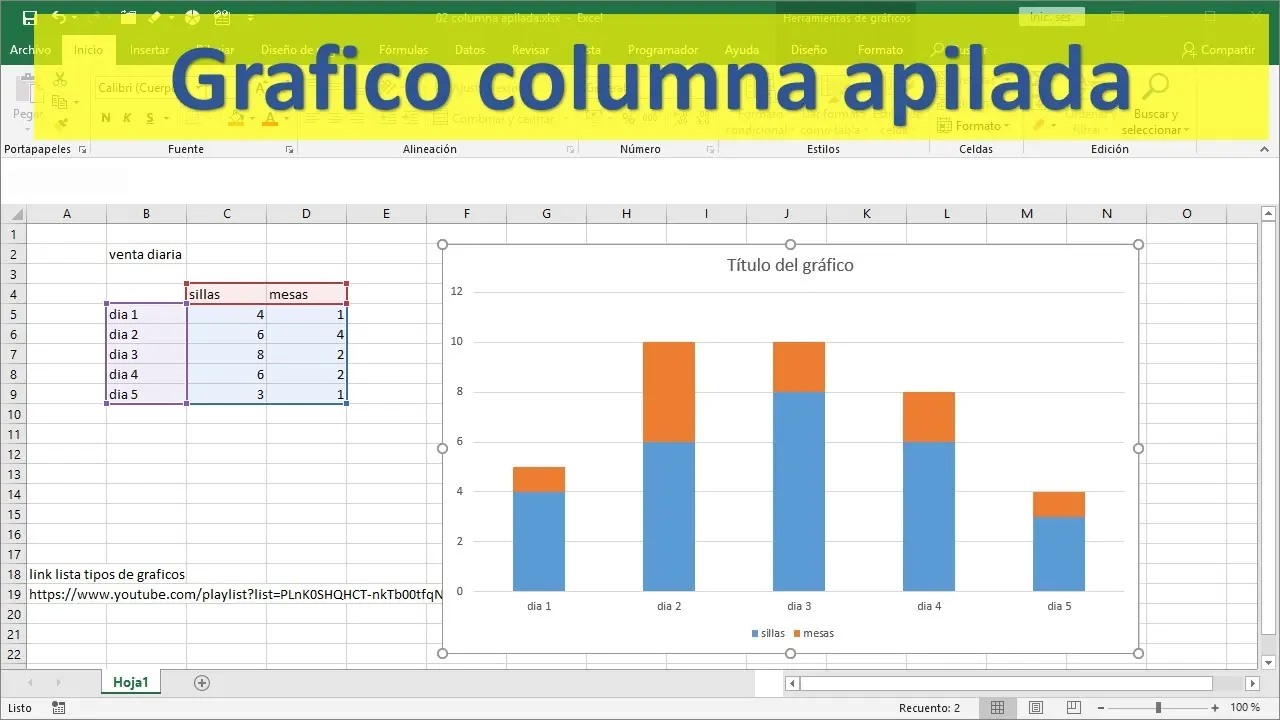Click the zoom in plus button
Viewport: 1280px width, 720px height.
[1216, 708]
